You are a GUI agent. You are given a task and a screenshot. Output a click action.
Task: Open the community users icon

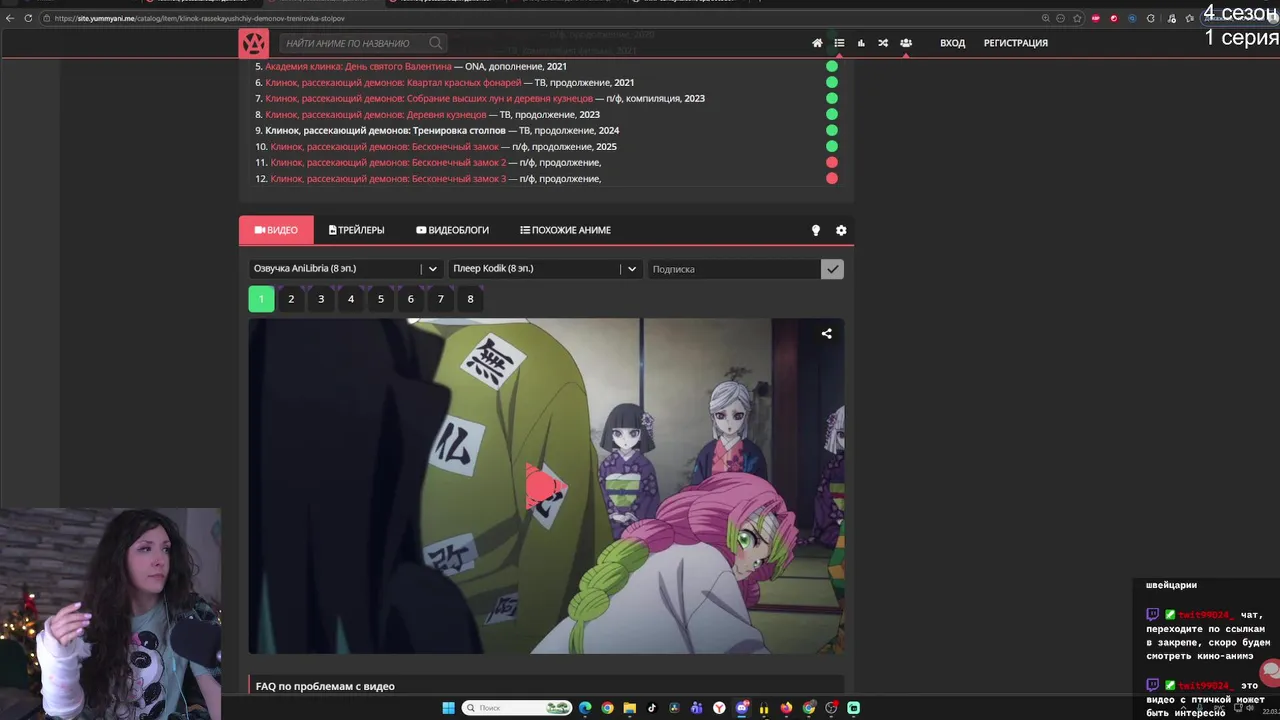coord(905,43)
